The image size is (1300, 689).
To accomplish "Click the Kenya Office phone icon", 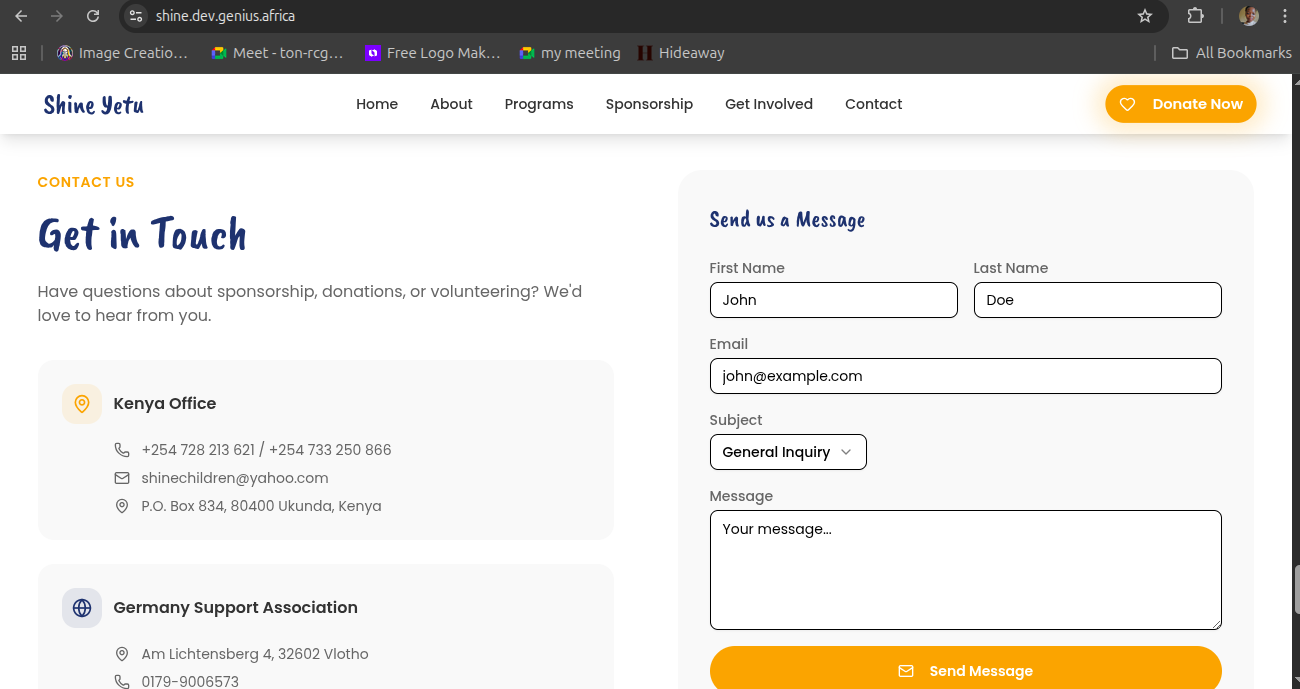I will coord(122,450).
